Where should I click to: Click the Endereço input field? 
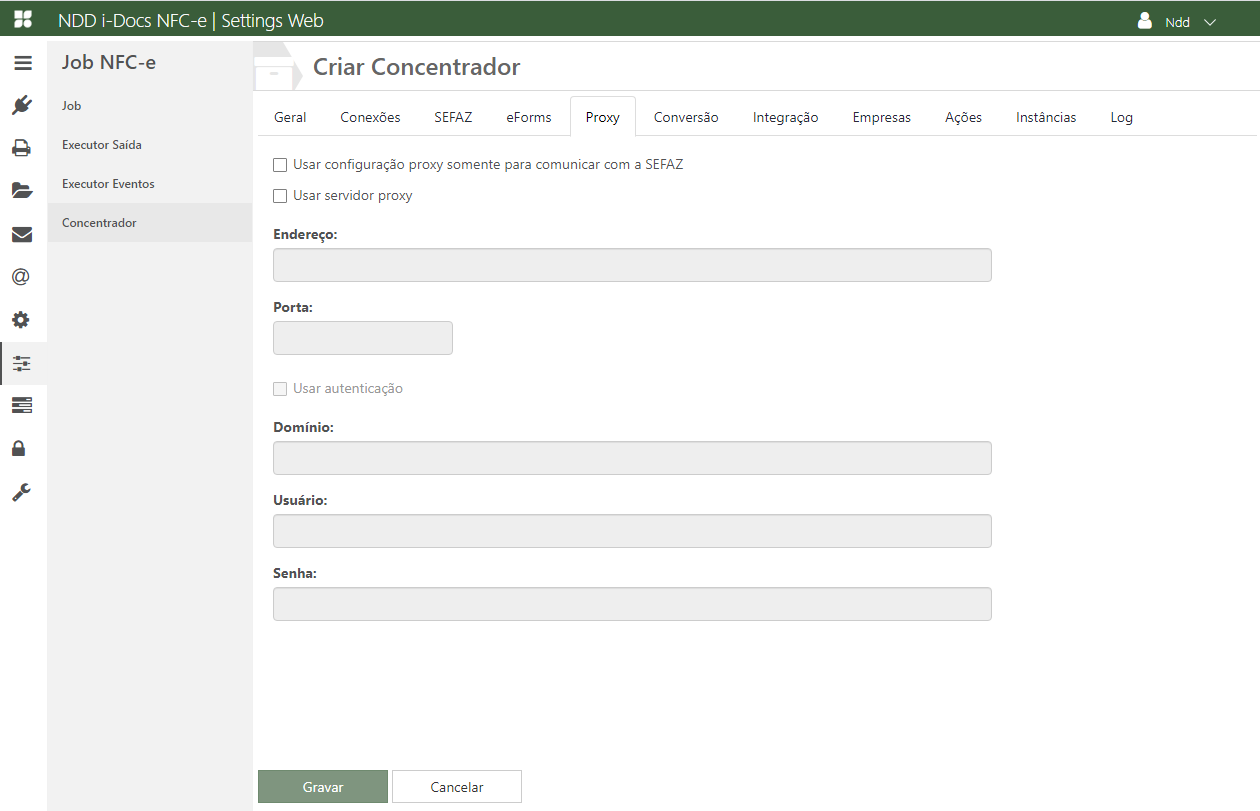[x=632, y=265]
